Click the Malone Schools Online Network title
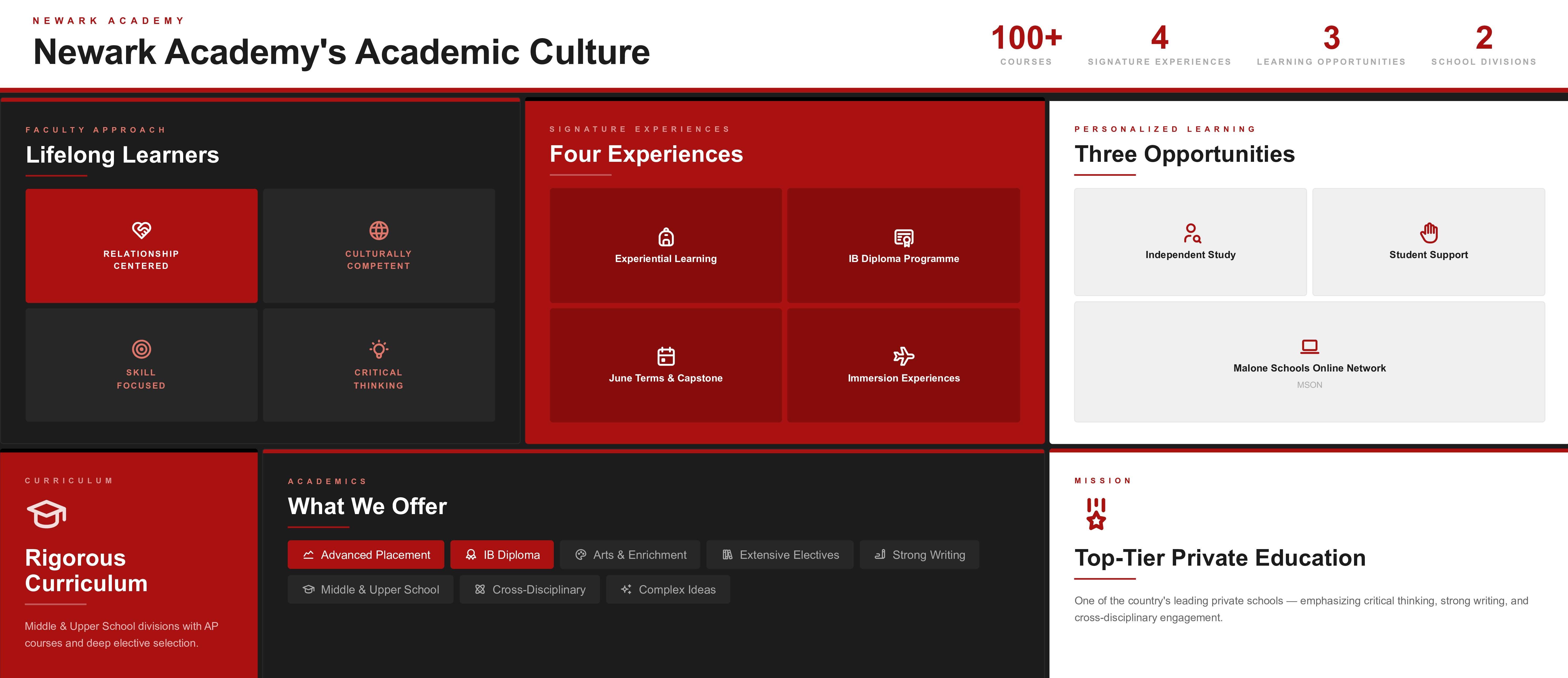The width and height of the screenshot is (1568, 678). (1309, 368)
